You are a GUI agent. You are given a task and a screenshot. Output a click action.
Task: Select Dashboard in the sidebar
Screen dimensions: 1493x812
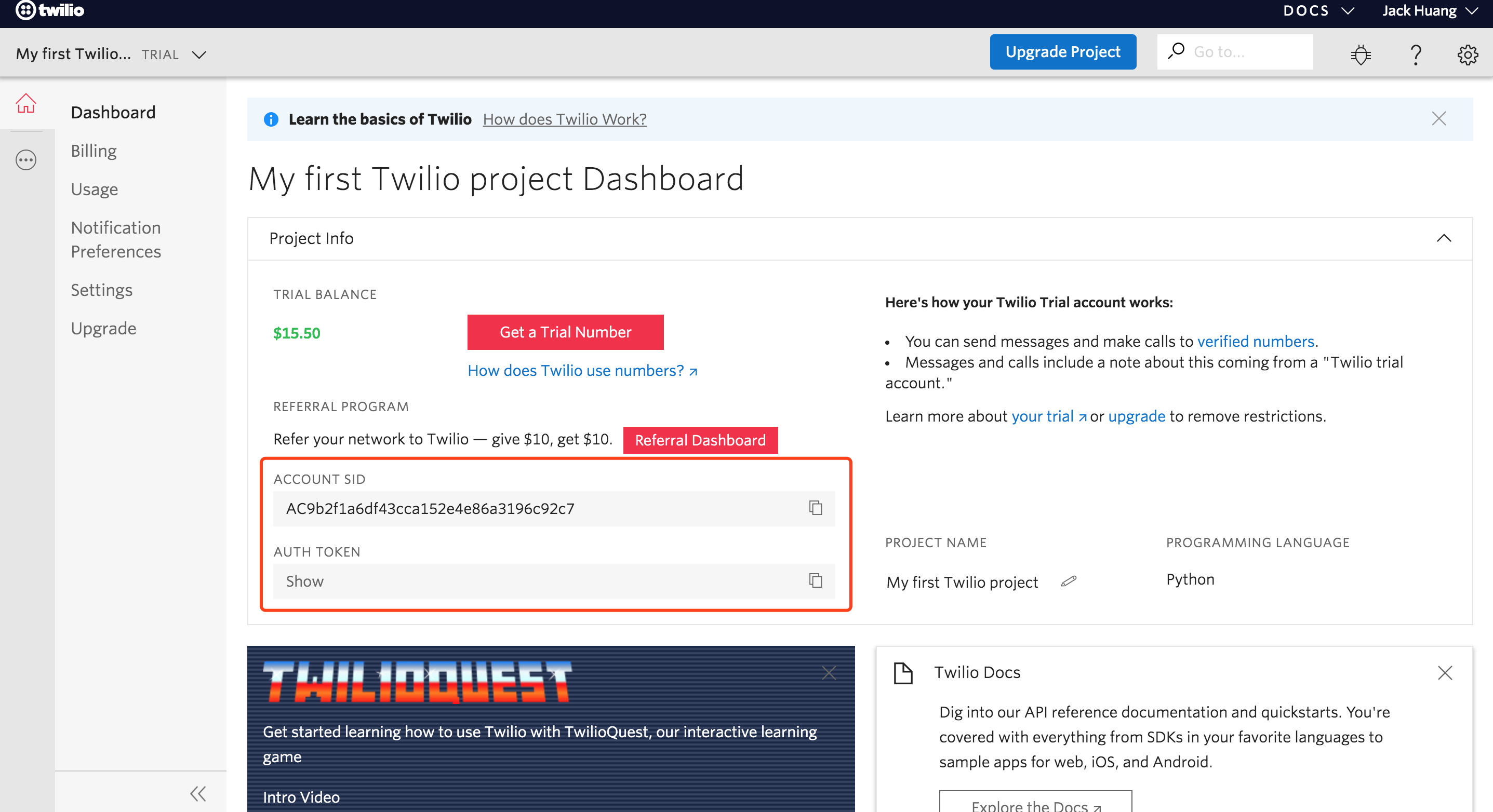coord(113,112)
